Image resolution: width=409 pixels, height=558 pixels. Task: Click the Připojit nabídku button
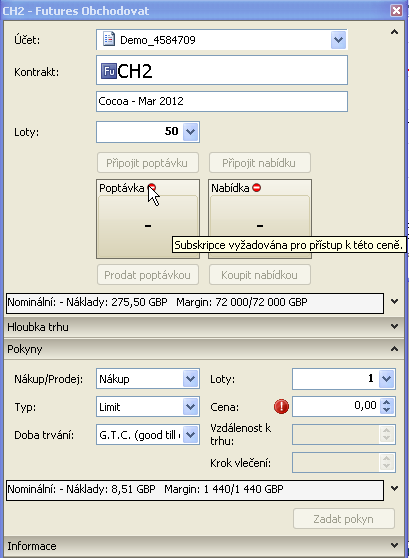[259, 163]
